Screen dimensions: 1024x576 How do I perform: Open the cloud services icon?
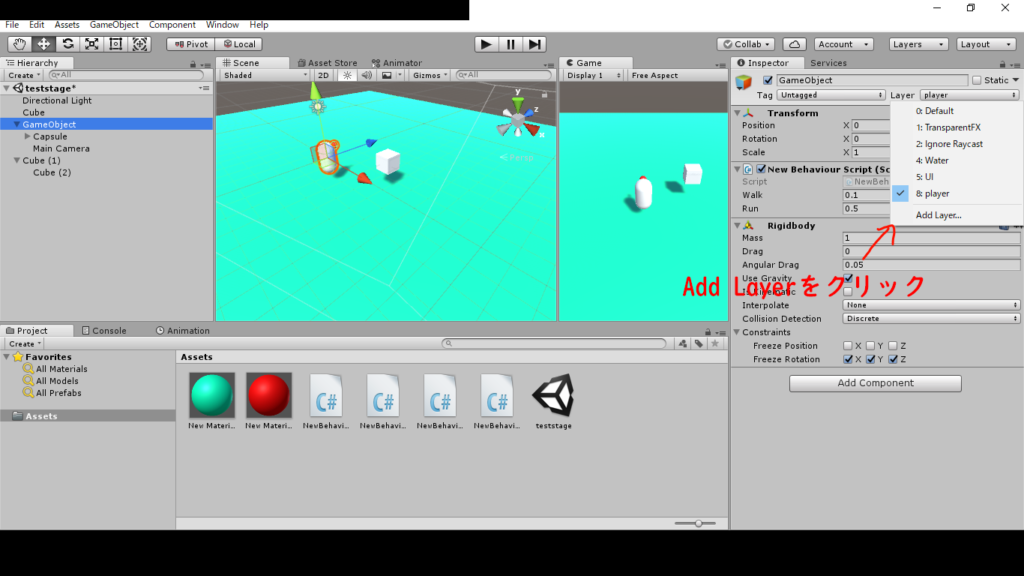(794, 44)
